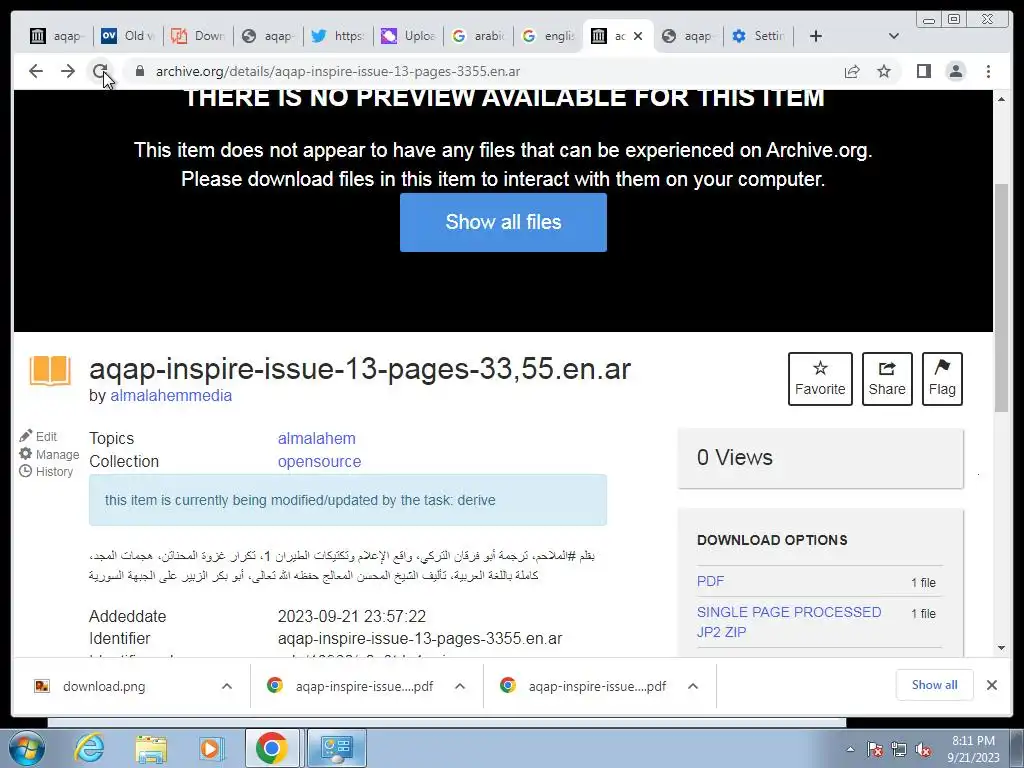
Task: Open the network tray icon
Action: pos(899,750)
